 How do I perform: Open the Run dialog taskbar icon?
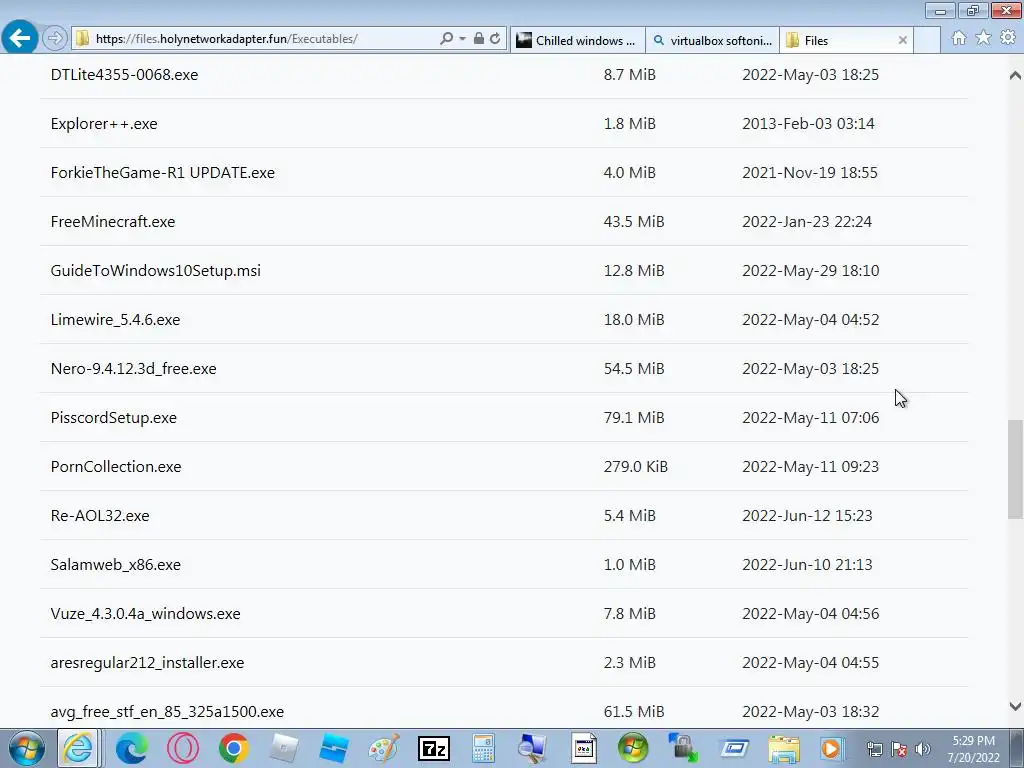click(734, 748)
